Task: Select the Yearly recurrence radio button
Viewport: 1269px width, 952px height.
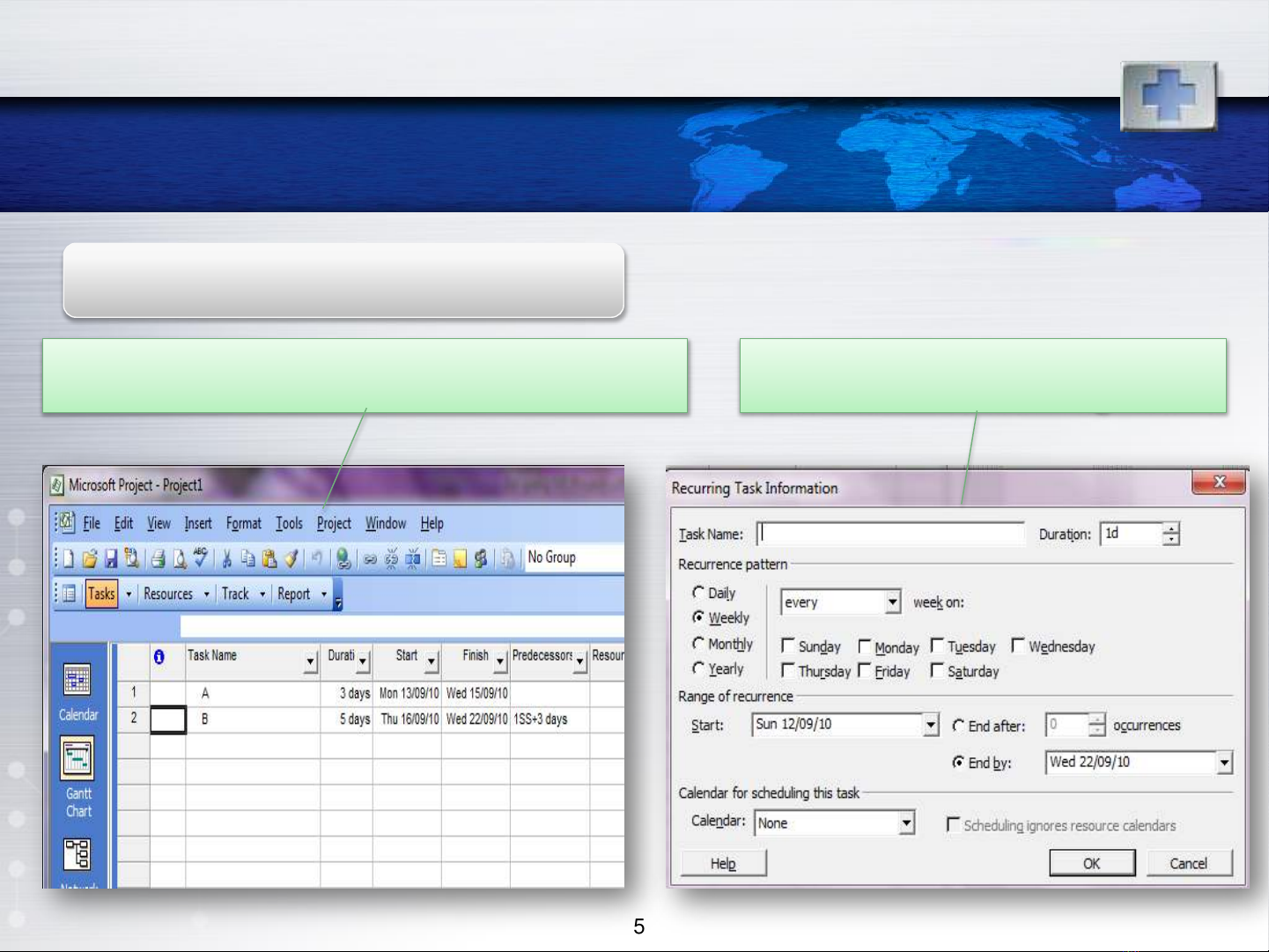Action: pos(698,668)
